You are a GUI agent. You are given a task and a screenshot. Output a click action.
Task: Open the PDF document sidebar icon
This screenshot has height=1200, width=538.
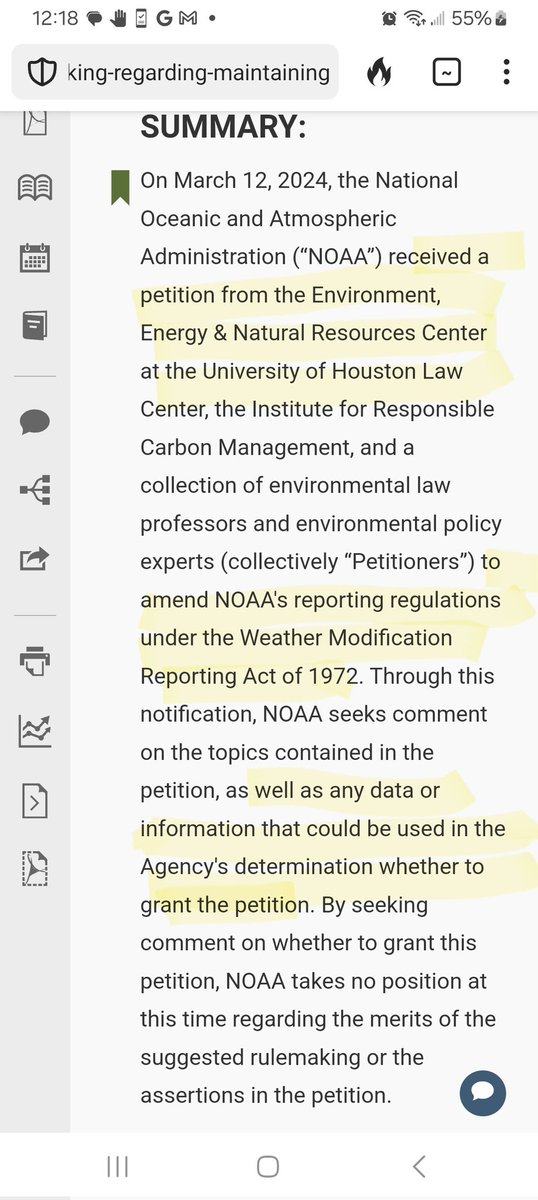pos(36,869)
